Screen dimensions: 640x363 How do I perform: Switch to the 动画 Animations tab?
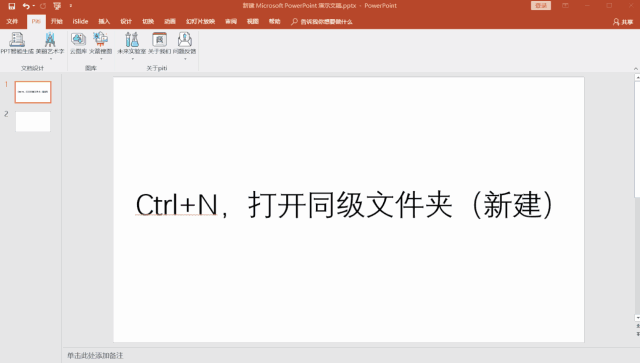pos(170,21)
